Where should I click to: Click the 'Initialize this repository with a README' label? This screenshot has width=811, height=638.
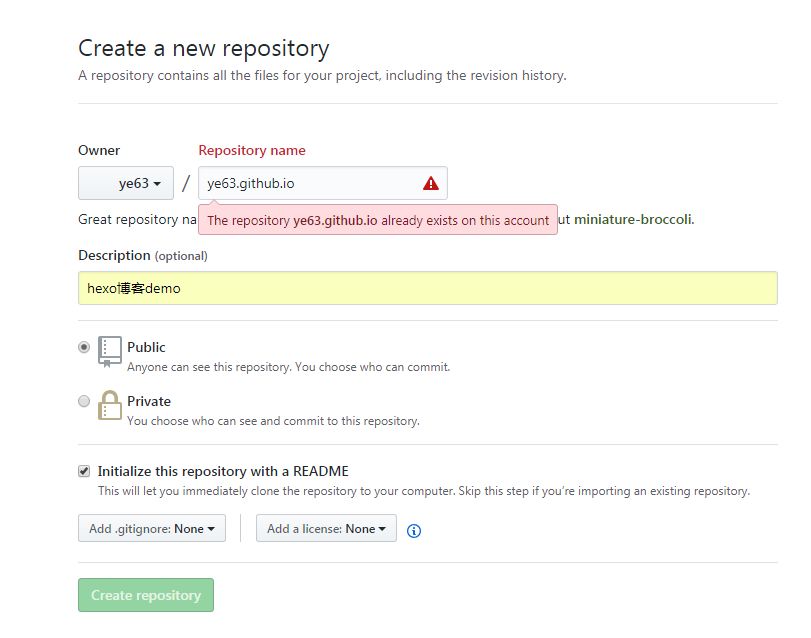(223, 471)
